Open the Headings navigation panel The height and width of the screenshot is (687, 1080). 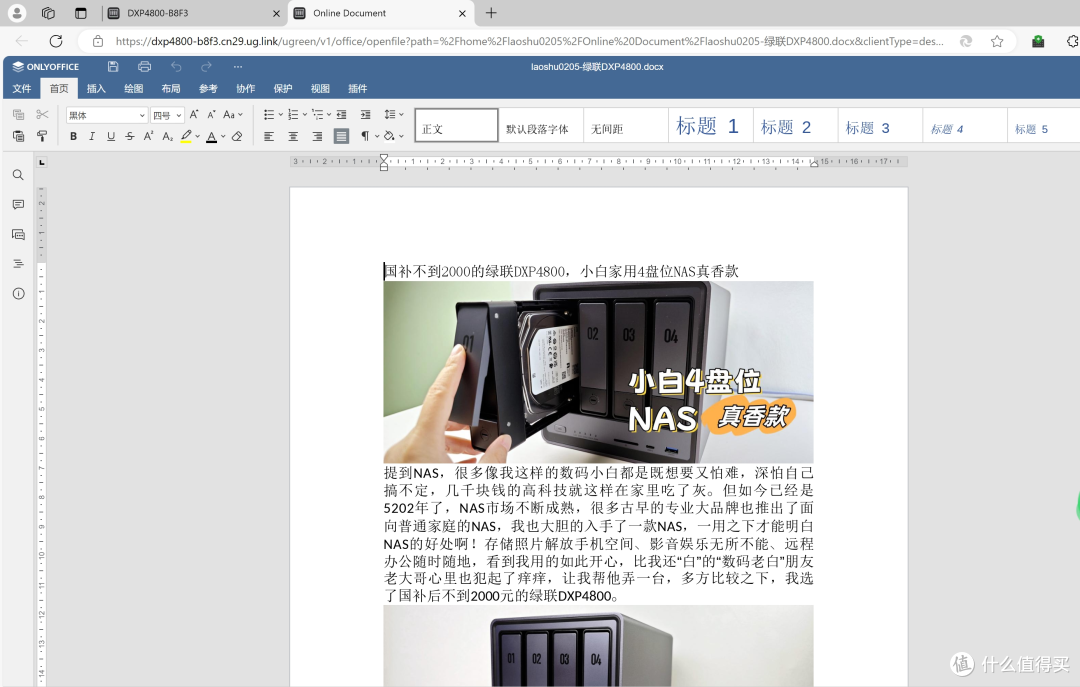19,264
